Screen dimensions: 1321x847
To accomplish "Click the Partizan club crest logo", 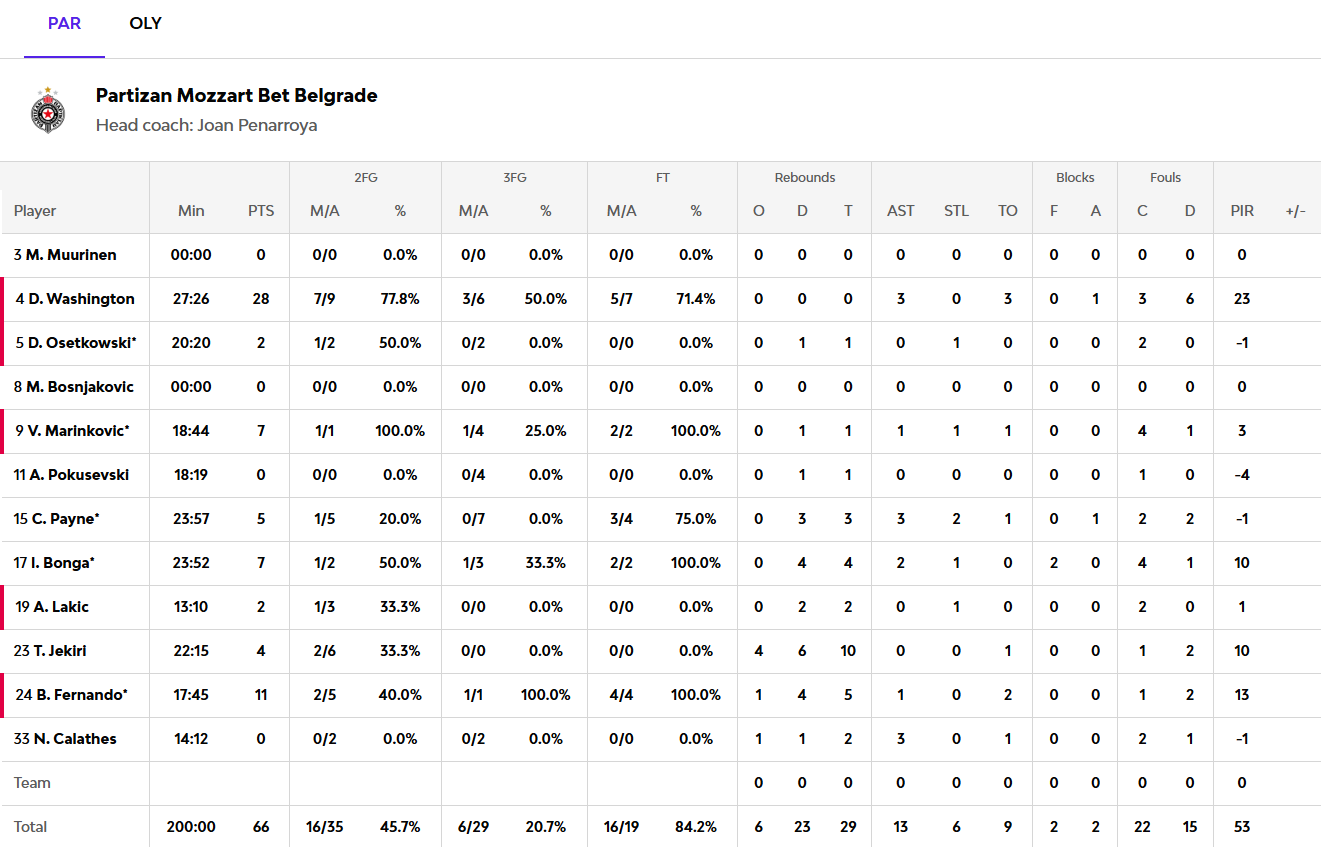I will pos(47,110).
